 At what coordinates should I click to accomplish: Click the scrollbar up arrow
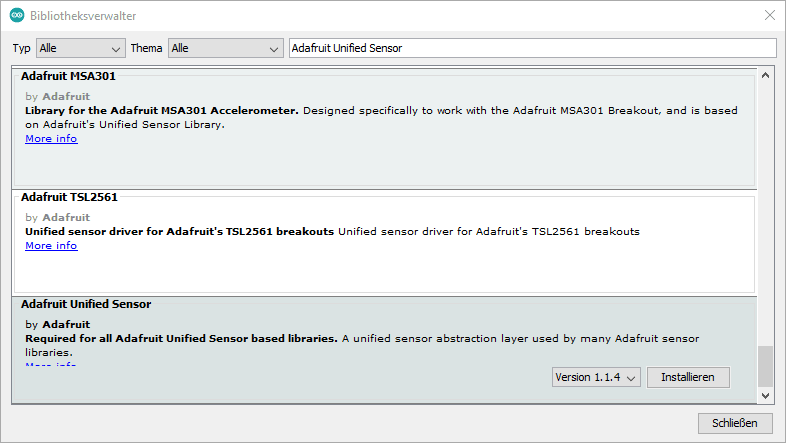click(x=766, y=75)
